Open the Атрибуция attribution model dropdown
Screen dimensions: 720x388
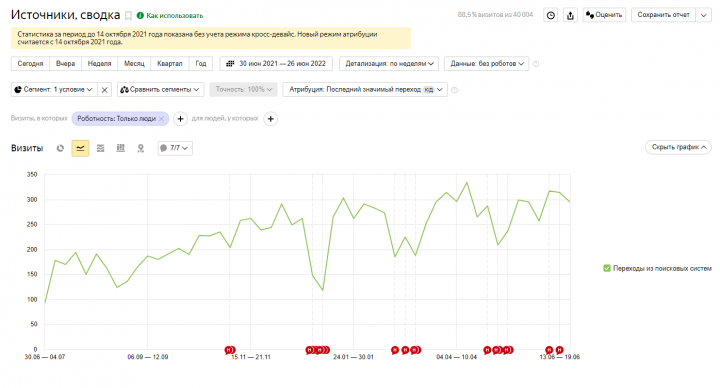pyautogui.click(x=365, y=90)
